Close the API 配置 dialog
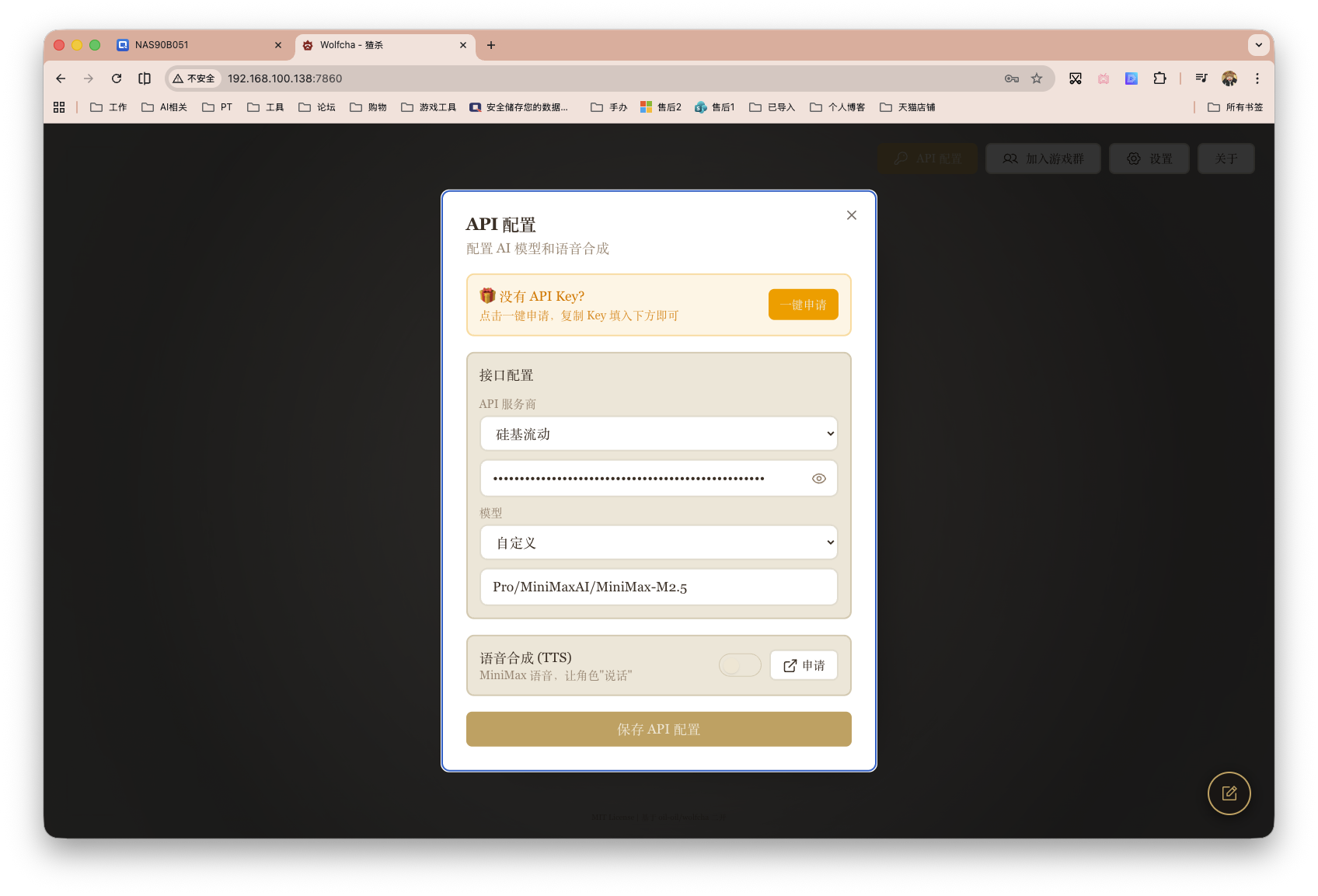 click(x=852, y=215)
